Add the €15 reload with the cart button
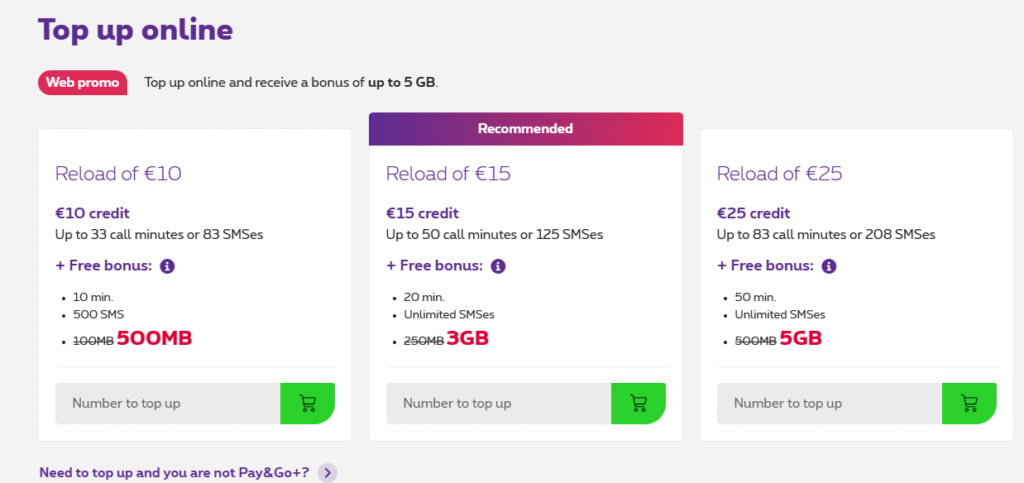This screenshot has width=1024, height=483. pyautogui.click(x=638, y=403)
